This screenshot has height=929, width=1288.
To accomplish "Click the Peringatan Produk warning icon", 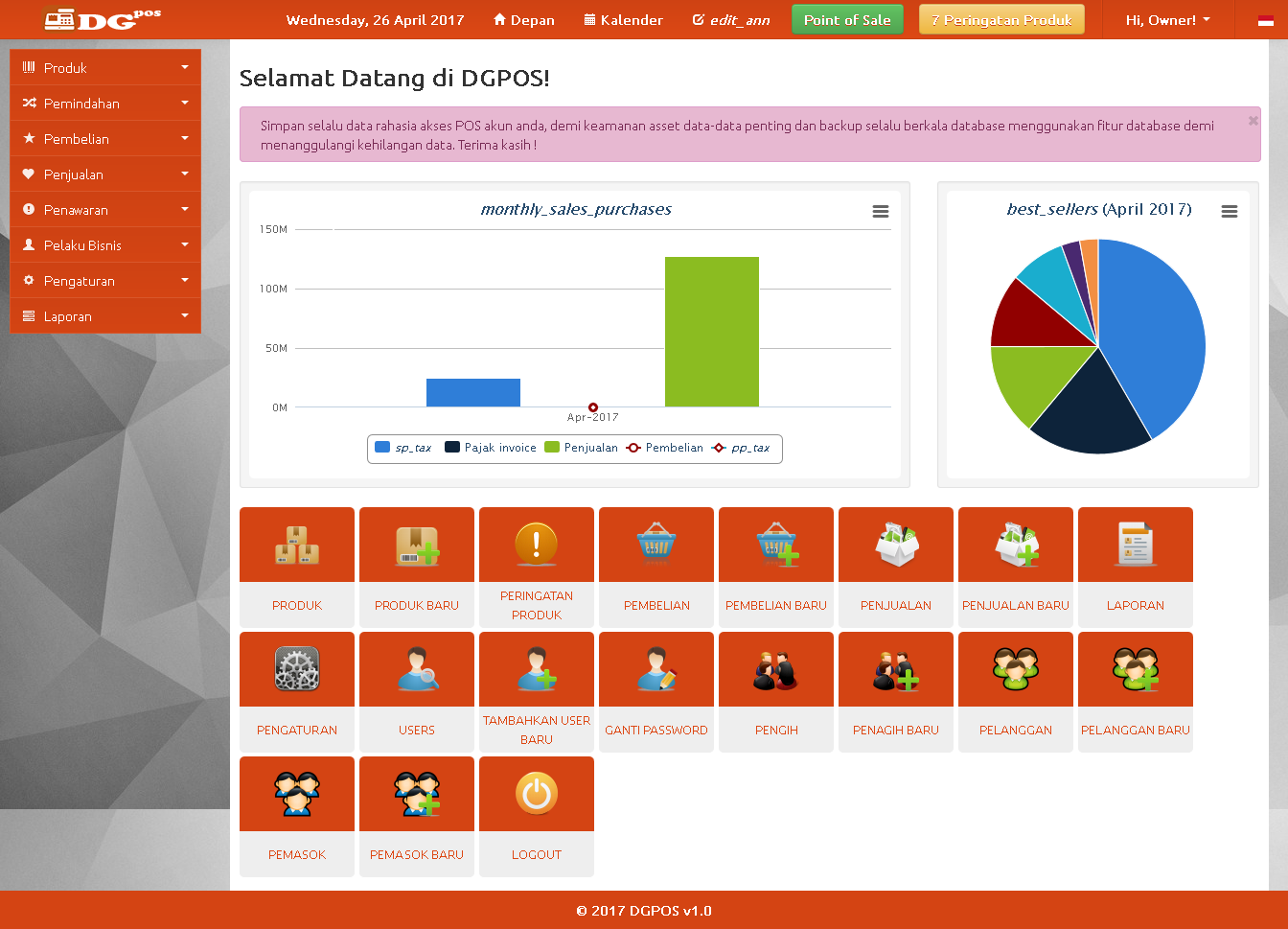I will [x=537, y=545].
